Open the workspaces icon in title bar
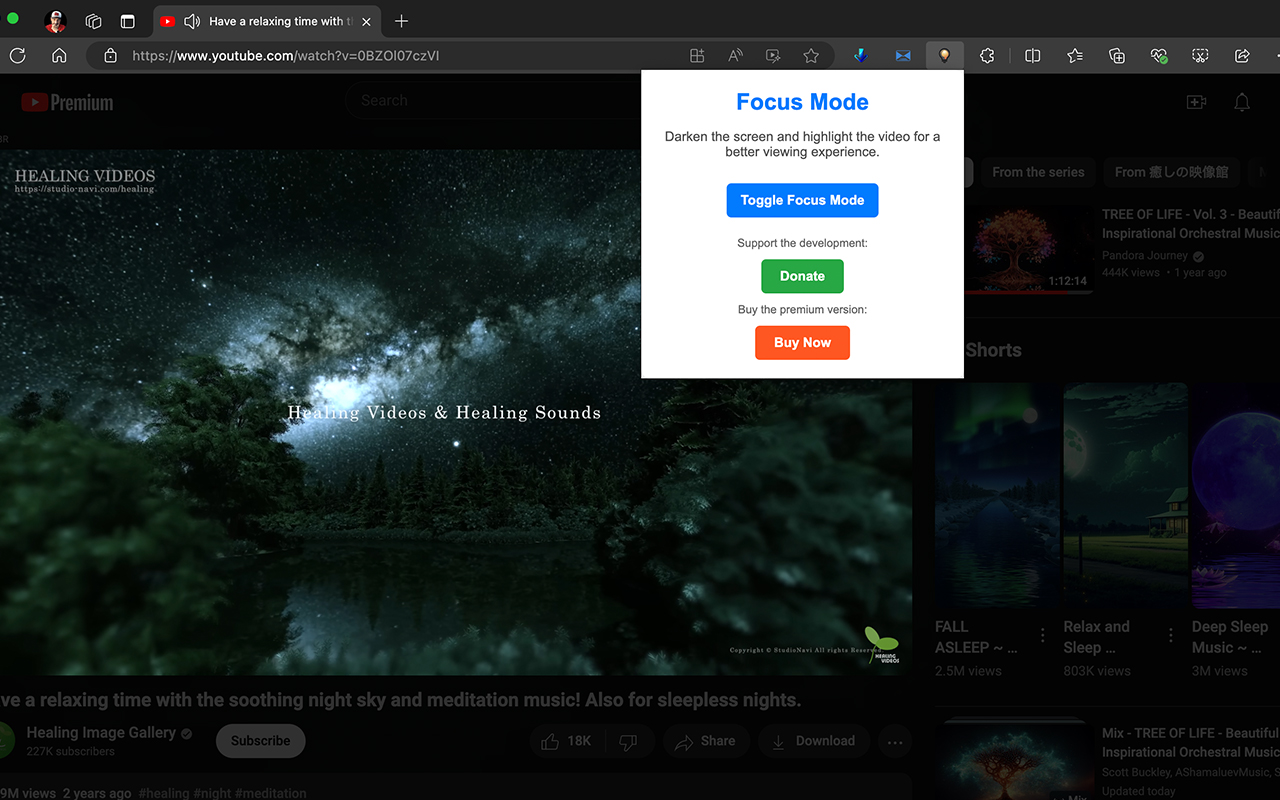Viewport: 1280px width, 800px height. pos(93,21)
